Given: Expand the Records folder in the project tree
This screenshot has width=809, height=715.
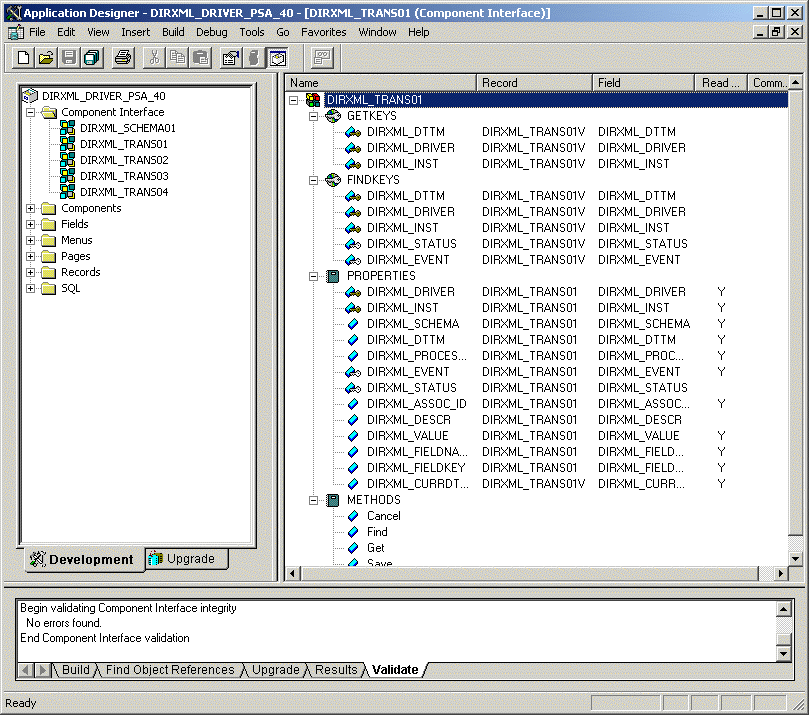Looking at the screenshot, I should [x=30, y=272].
